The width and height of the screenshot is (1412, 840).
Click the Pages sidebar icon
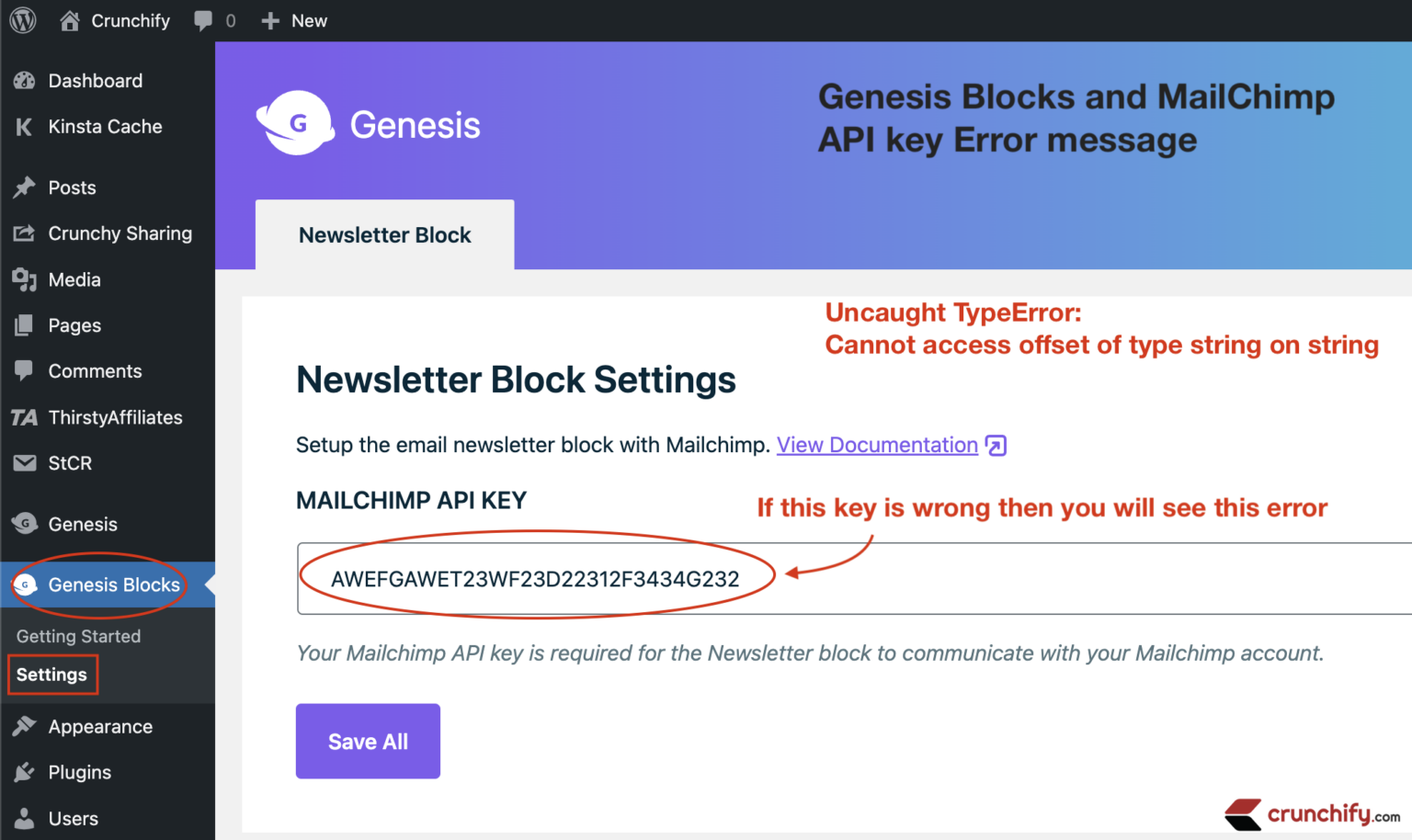(x=24, y=325)
